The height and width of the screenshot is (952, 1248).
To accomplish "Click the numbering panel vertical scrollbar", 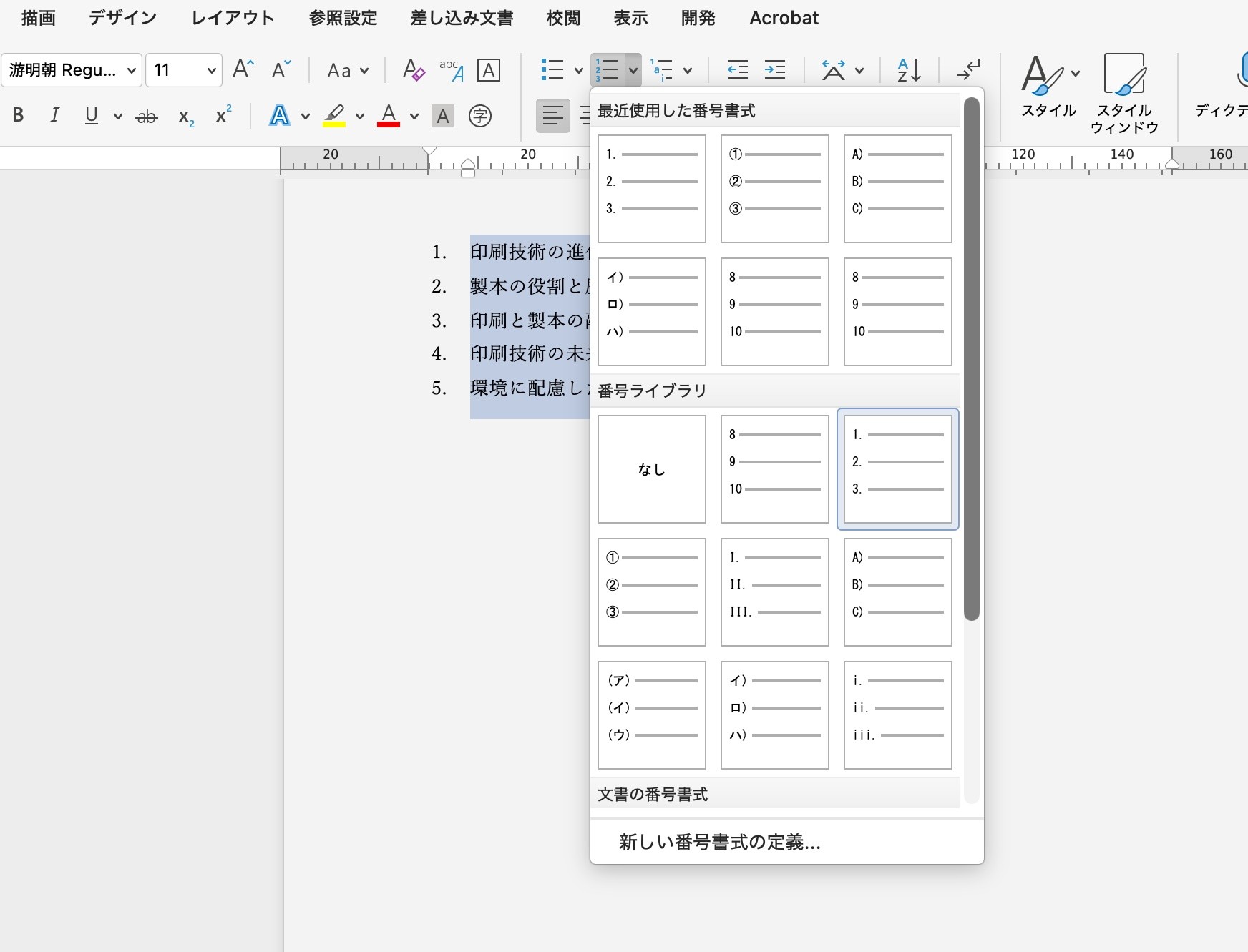I will 971,358.
